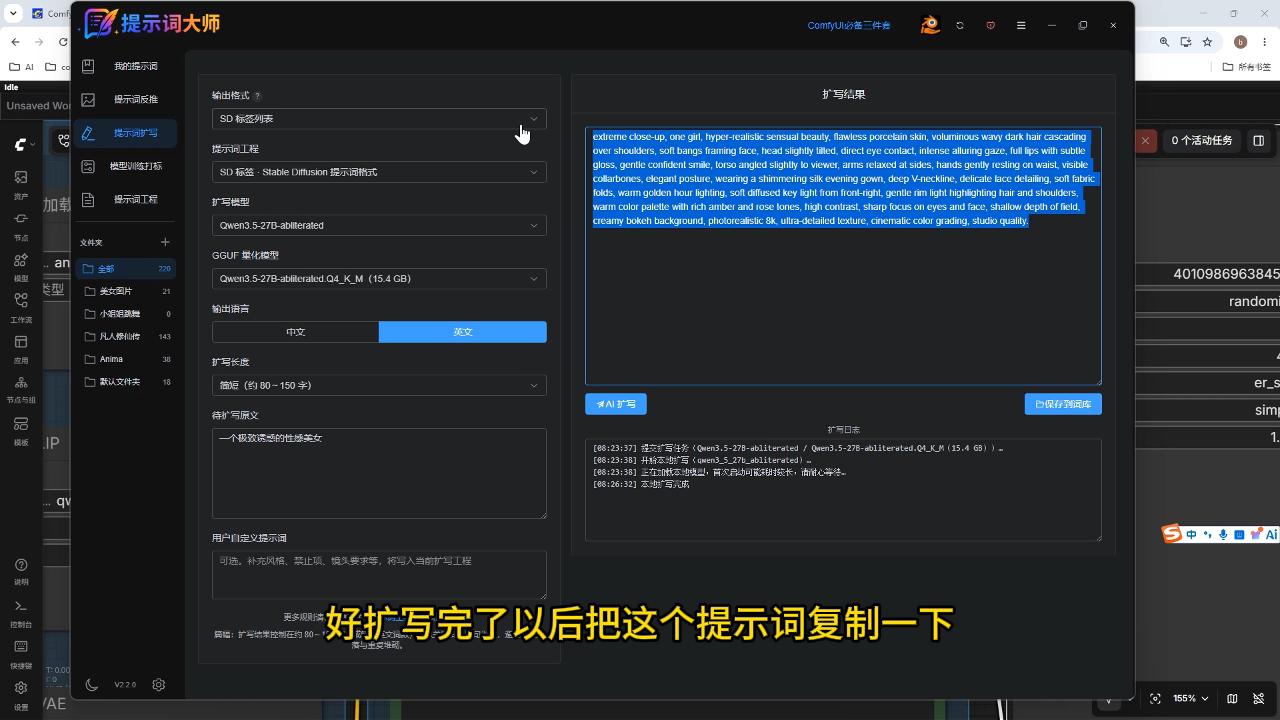Open 输出格式 dropdown showing SD 标签列表

[379, 118]
